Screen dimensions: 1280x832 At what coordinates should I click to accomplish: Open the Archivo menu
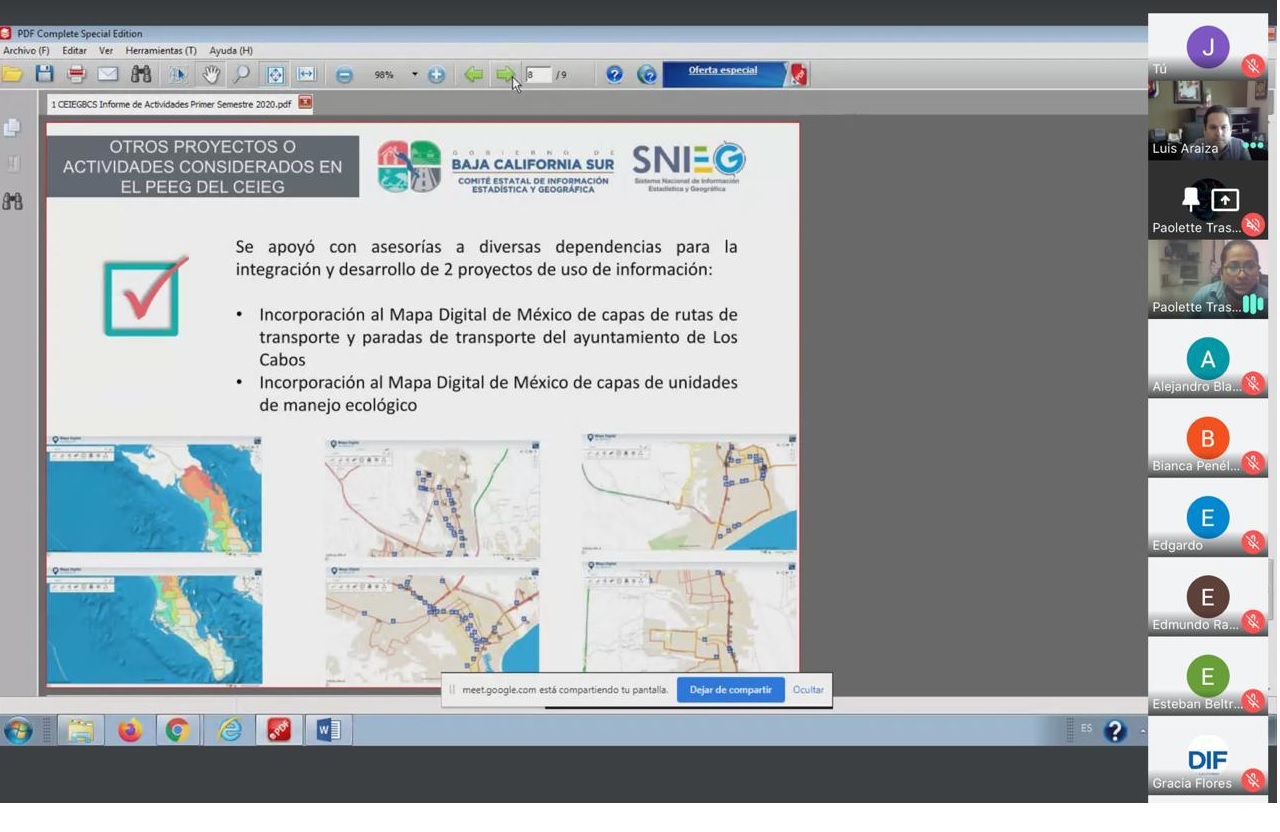pyautogui.click(x=25, y=50)
